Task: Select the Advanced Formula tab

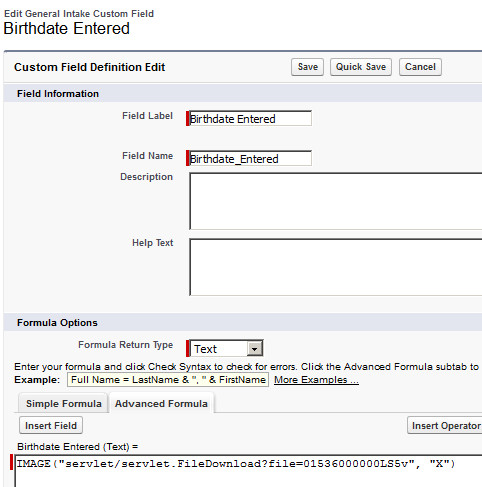Action: [161, 403]
